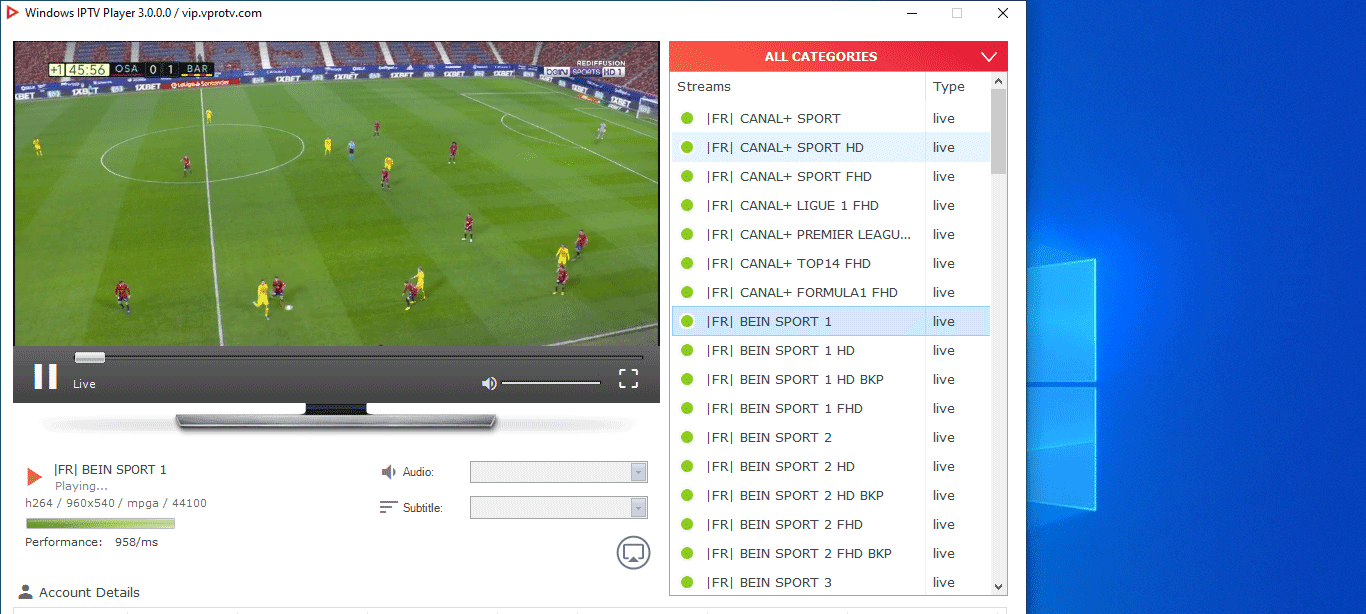Click the Performance 958/ms value
This screenshot has height=614, width=1366.
coord(136,542)
